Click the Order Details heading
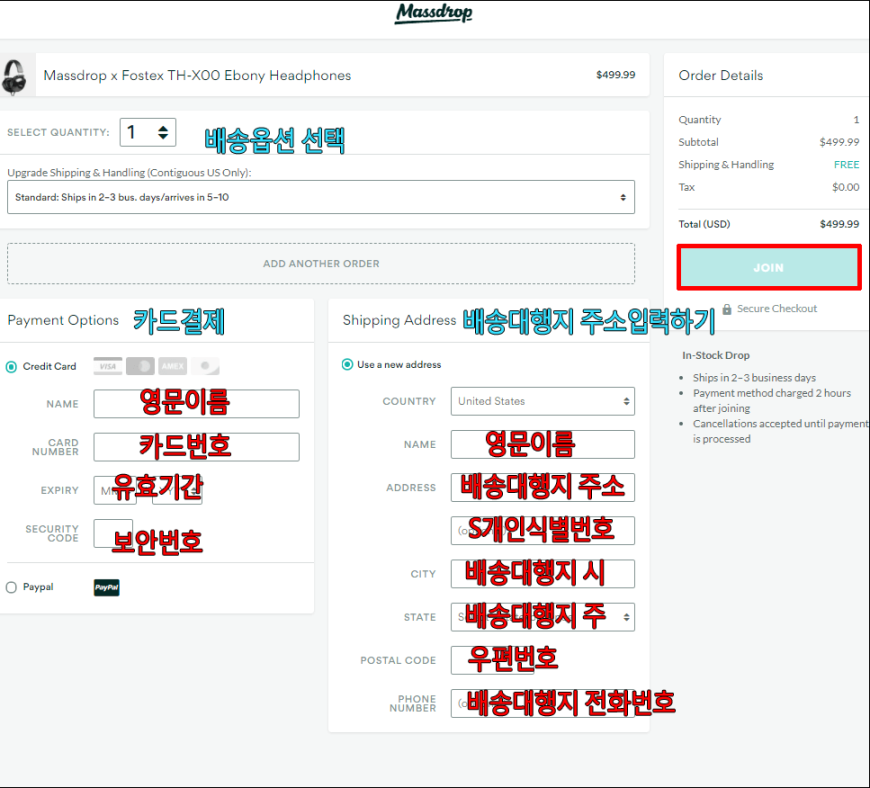 pyautogui.click(x=721, y=75)
